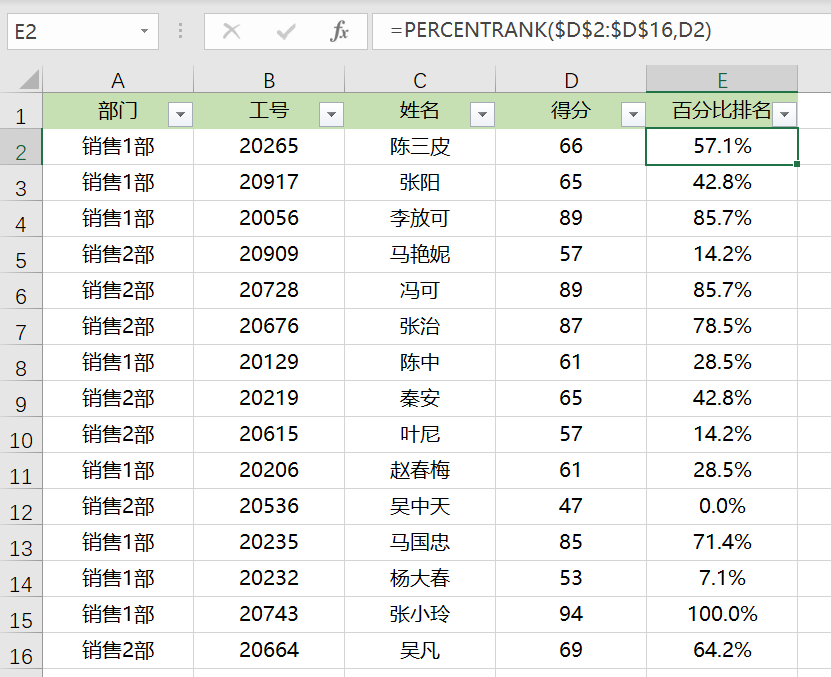This screenshot has height=677, width=831.
Task: Select cell with name 叶尼
Action: [x=420, y=435]
